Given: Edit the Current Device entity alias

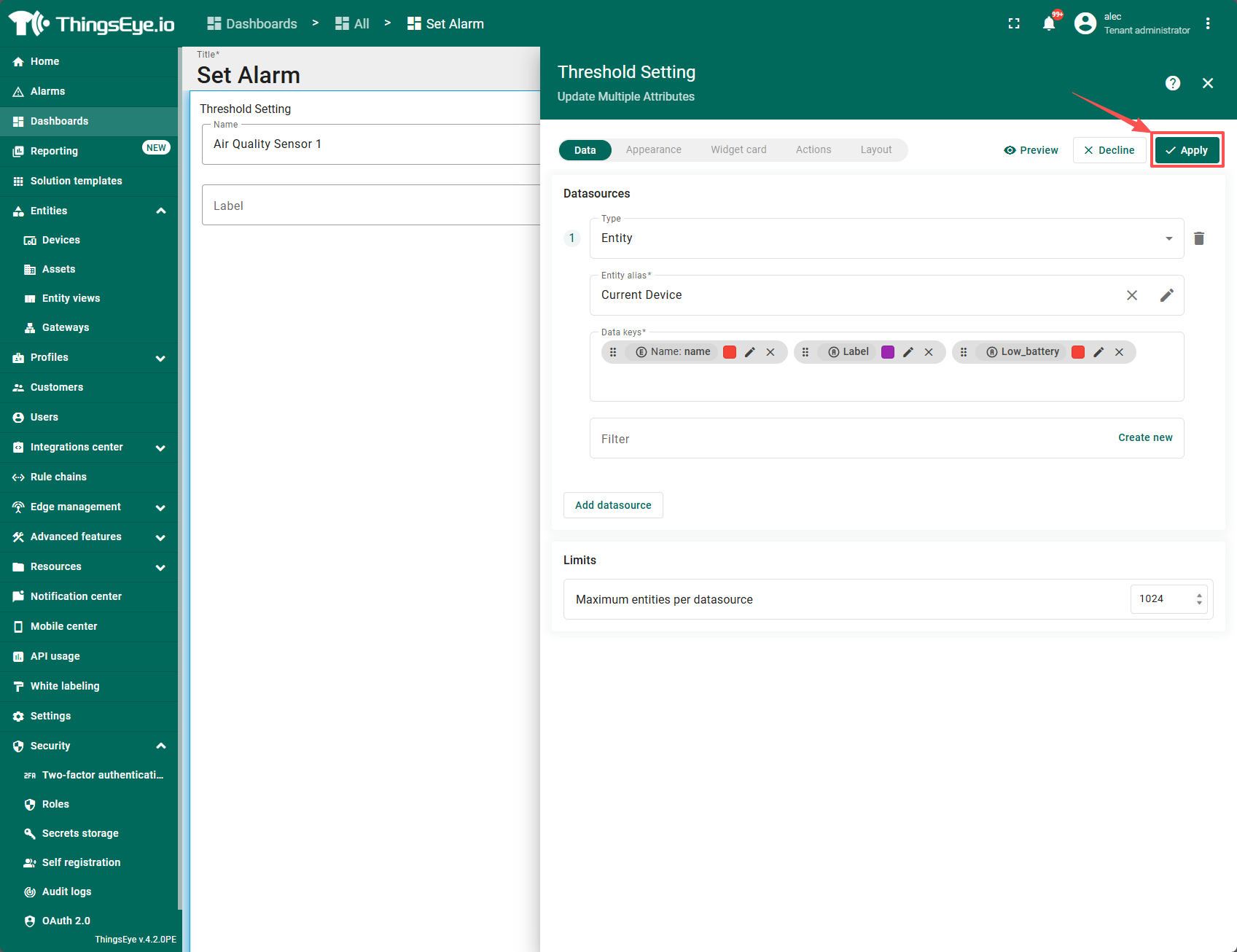Looking at the screenshot, I should [x=1166, y=295].
